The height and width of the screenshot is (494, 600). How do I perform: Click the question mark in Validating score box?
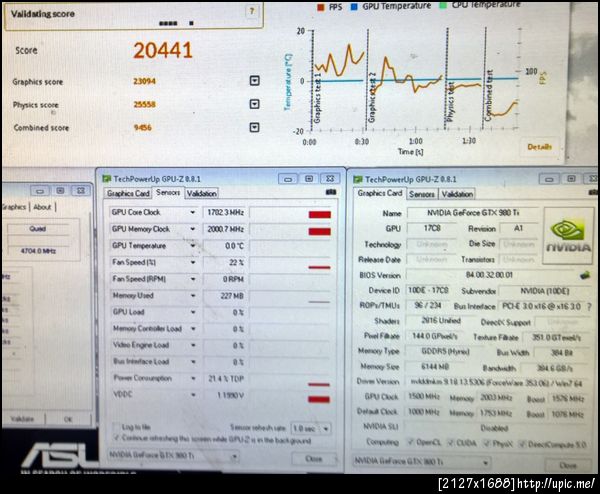point(252,11)
